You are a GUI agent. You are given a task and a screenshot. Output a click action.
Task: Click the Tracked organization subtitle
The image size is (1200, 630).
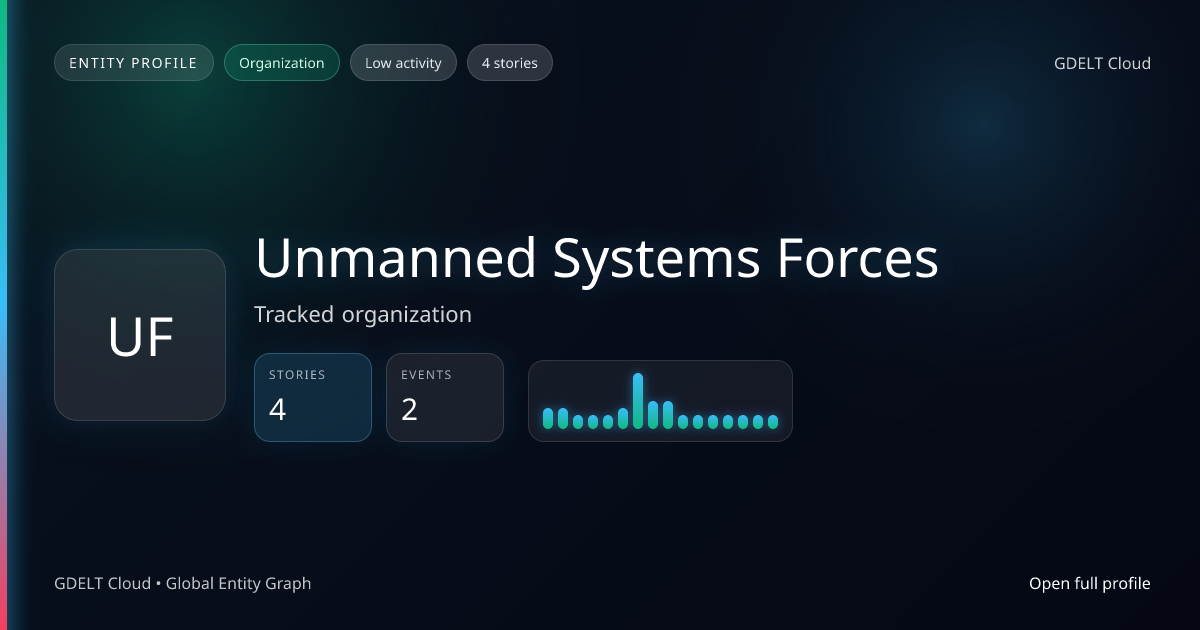pos(363,314)
